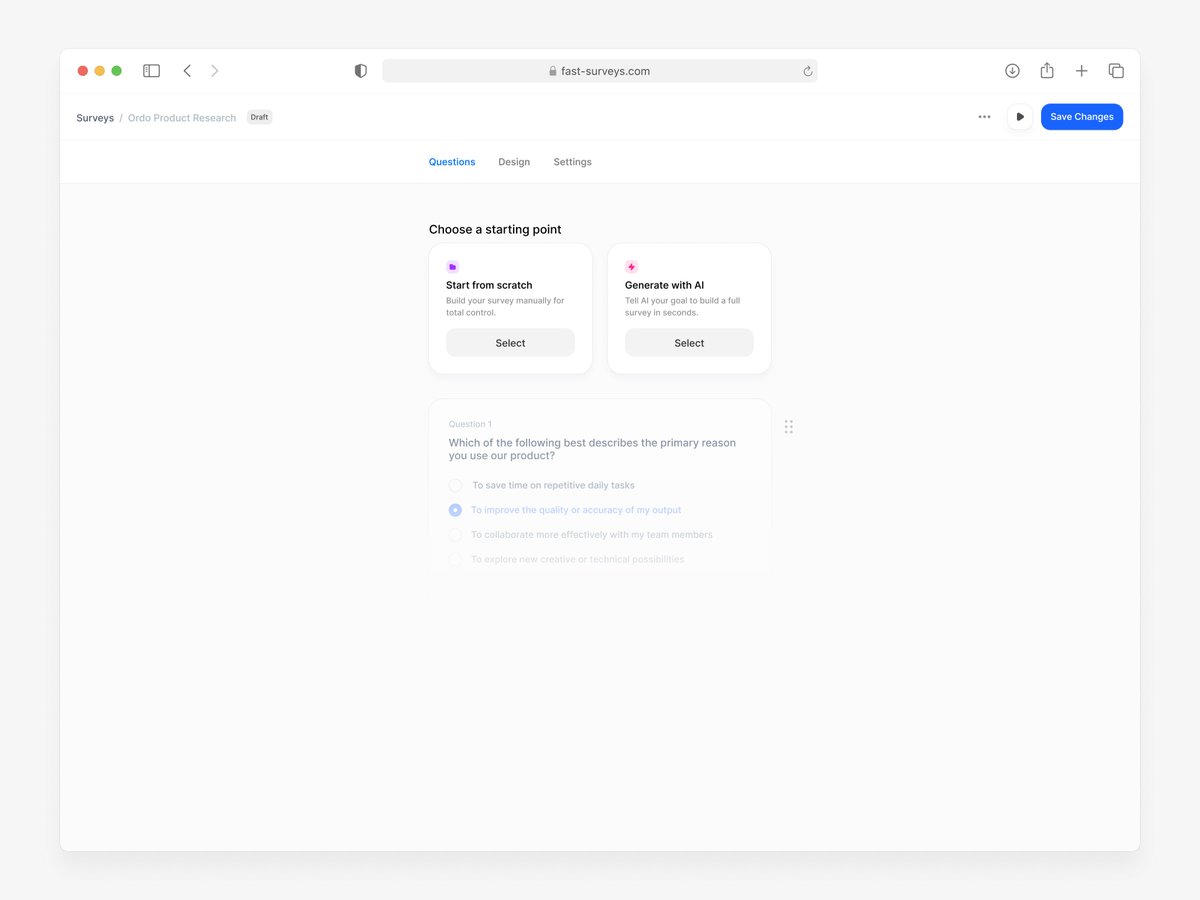1200x900 pixels.
Task: Go to the Surveys breadcrumb
Action: point(95,118)
